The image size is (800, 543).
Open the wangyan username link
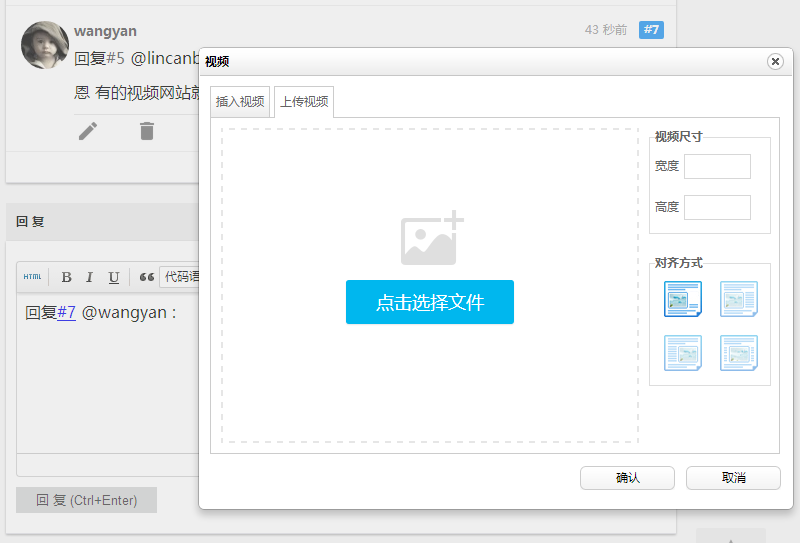pos(105,31)
